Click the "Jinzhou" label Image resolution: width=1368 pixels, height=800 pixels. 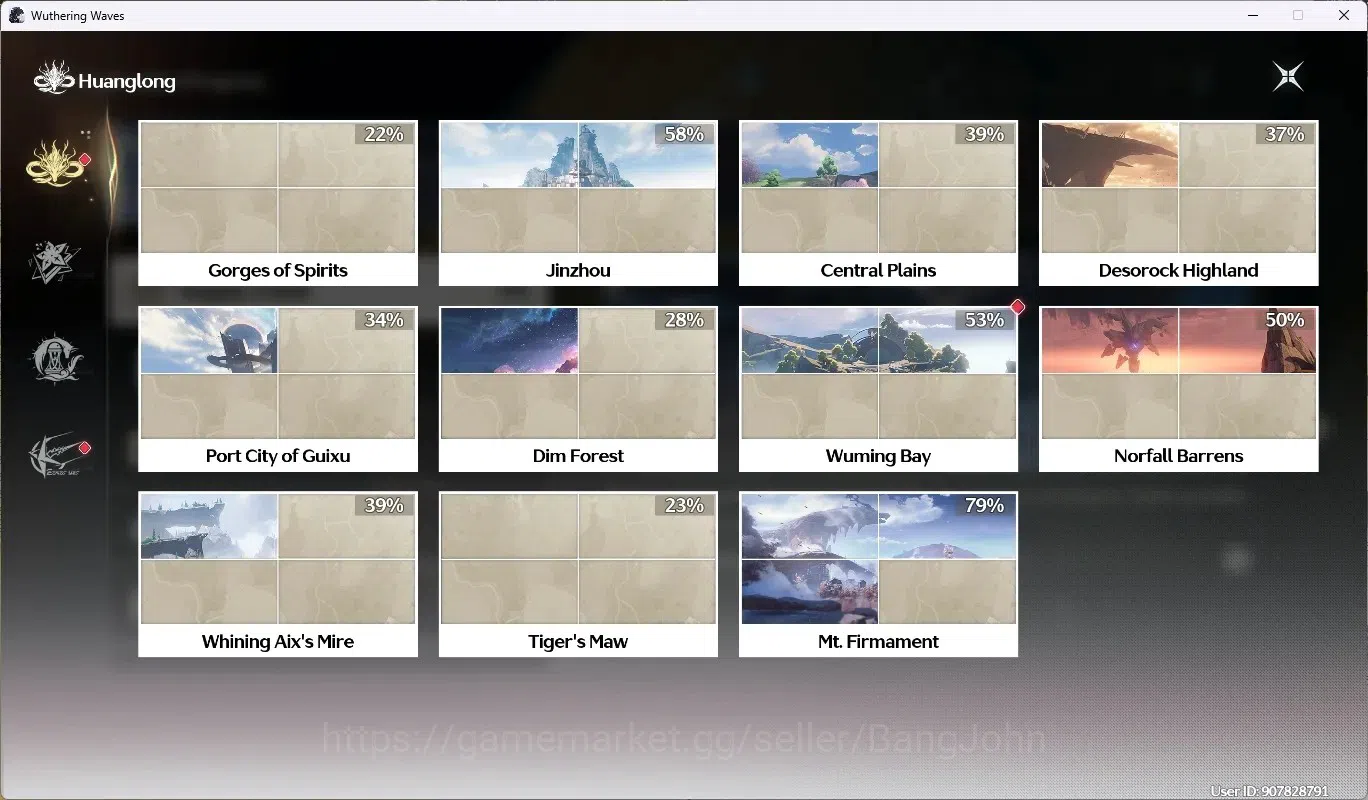(578, 270)
